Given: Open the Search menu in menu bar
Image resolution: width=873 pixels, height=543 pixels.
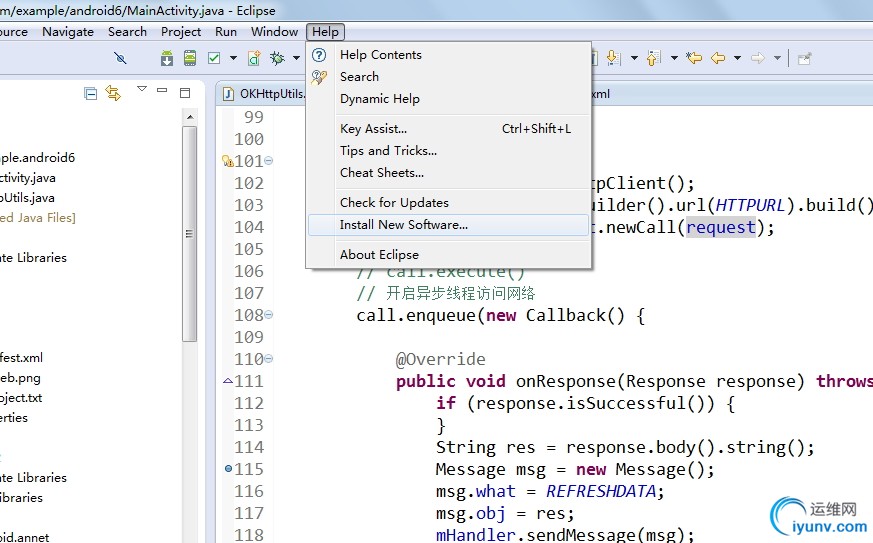Looking at the screenshot, I should pyautogui.click(x=127, y=32).
